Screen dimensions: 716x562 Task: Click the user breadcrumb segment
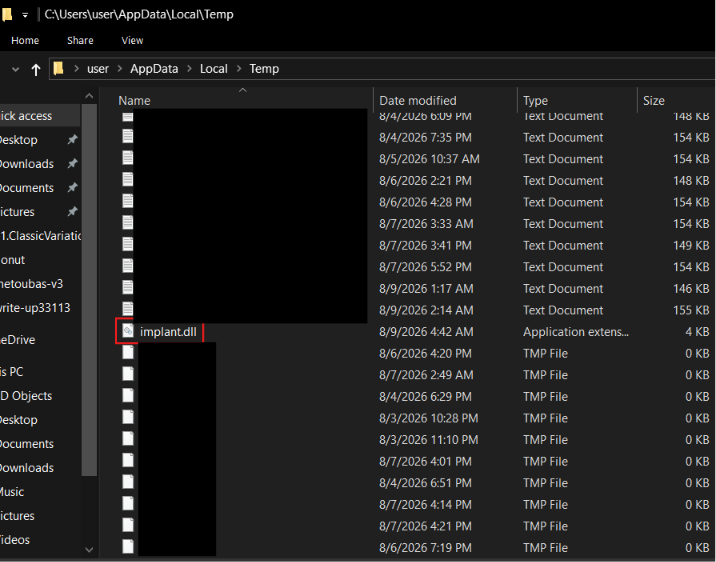(98, 69)
